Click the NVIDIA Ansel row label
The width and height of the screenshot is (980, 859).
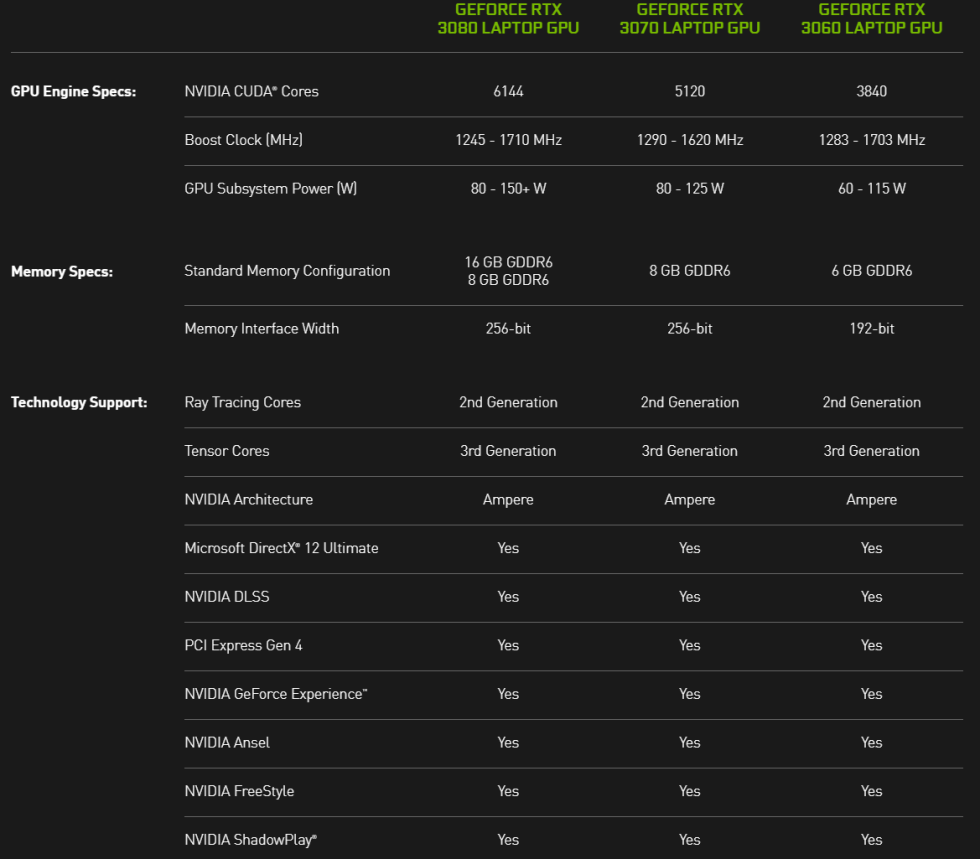click(x=228, y=742)
